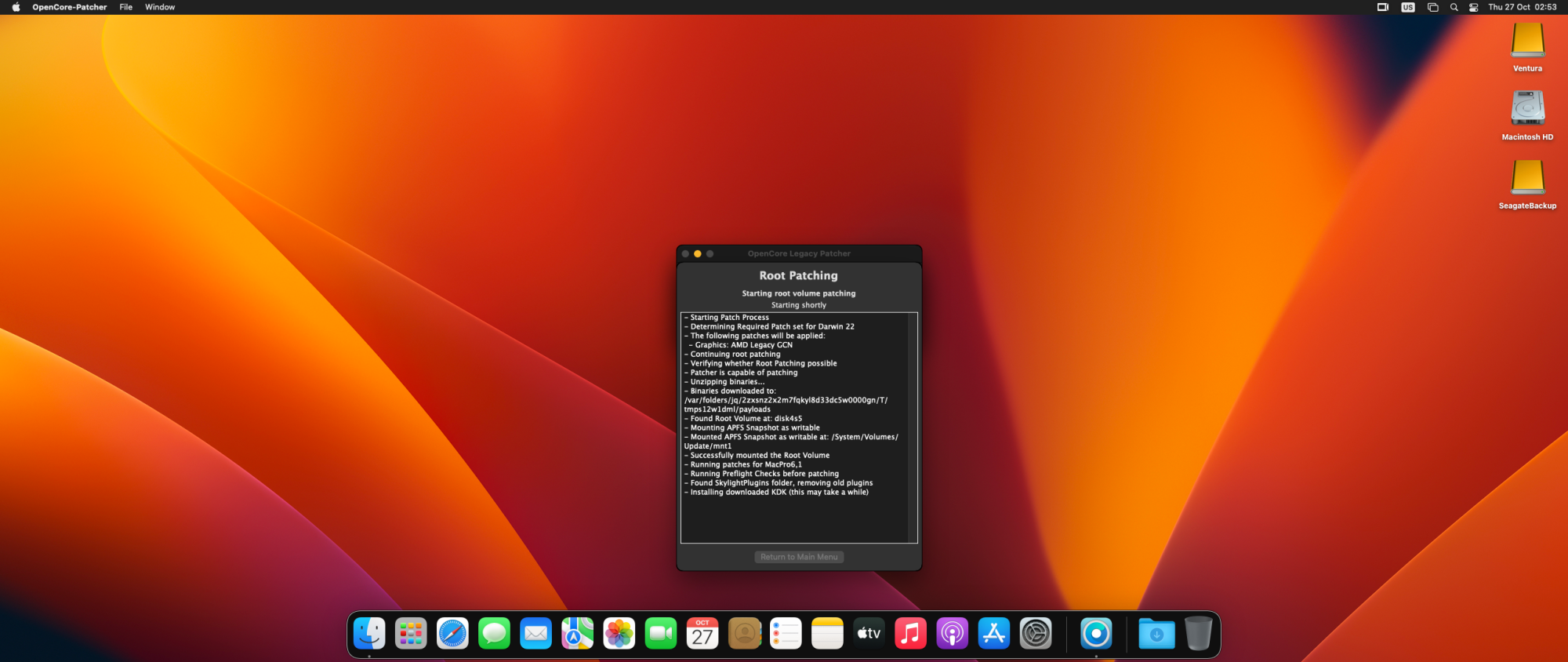Select the Macintosh HD desktop icon
Screen dimensions: 1568x662
[1527, 109]
